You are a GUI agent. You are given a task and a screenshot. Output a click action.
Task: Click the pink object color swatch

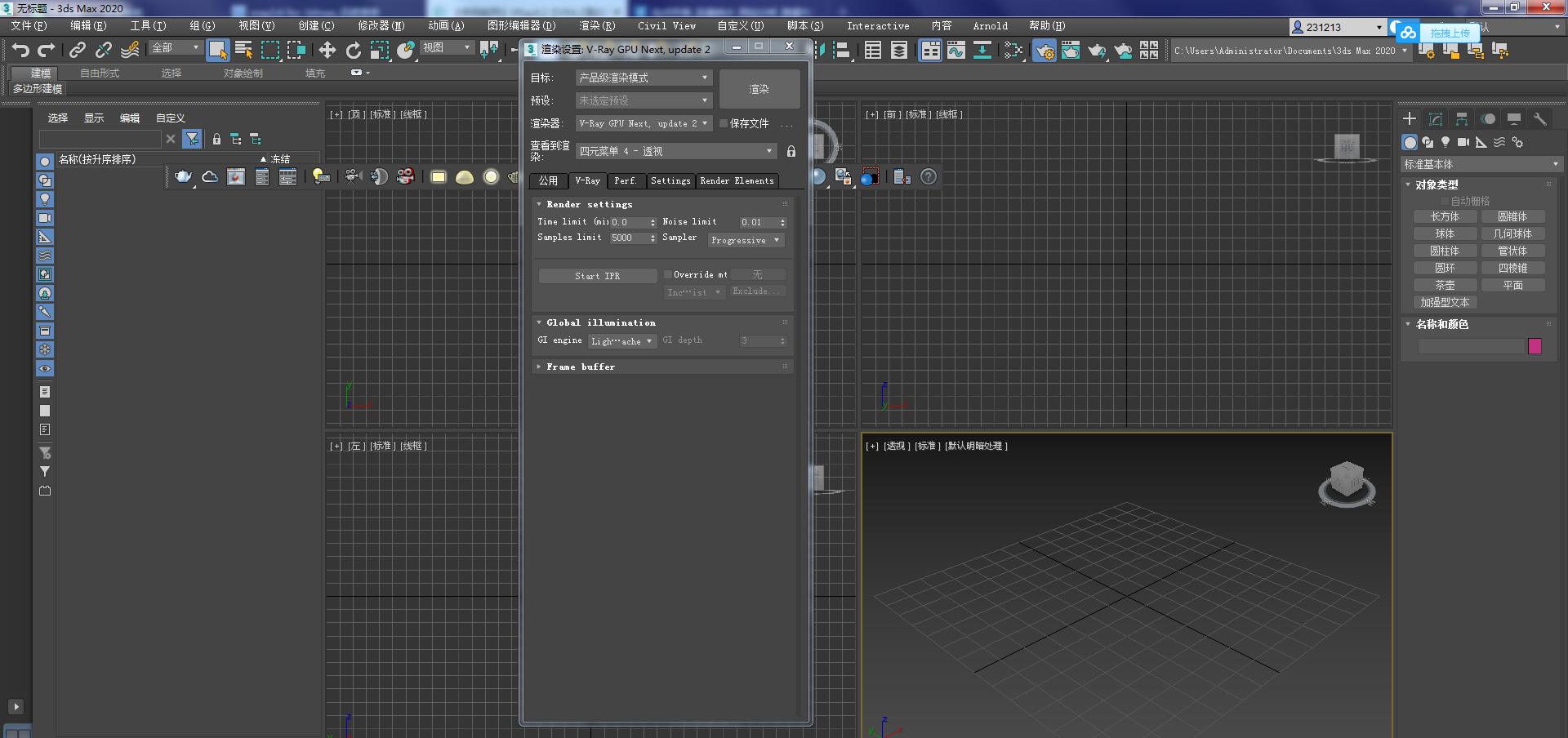pos(1535,347)
